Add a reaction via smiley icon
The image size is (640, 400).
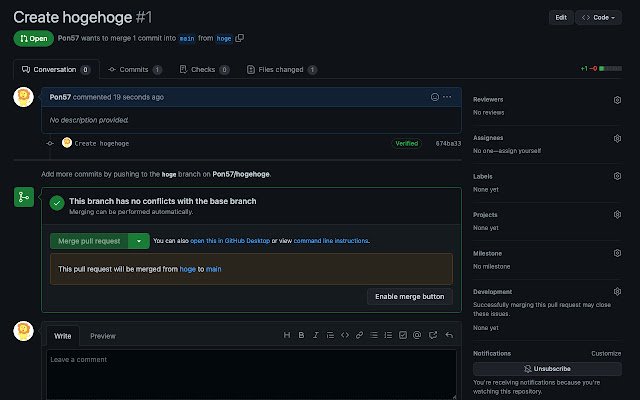(435, 97)
